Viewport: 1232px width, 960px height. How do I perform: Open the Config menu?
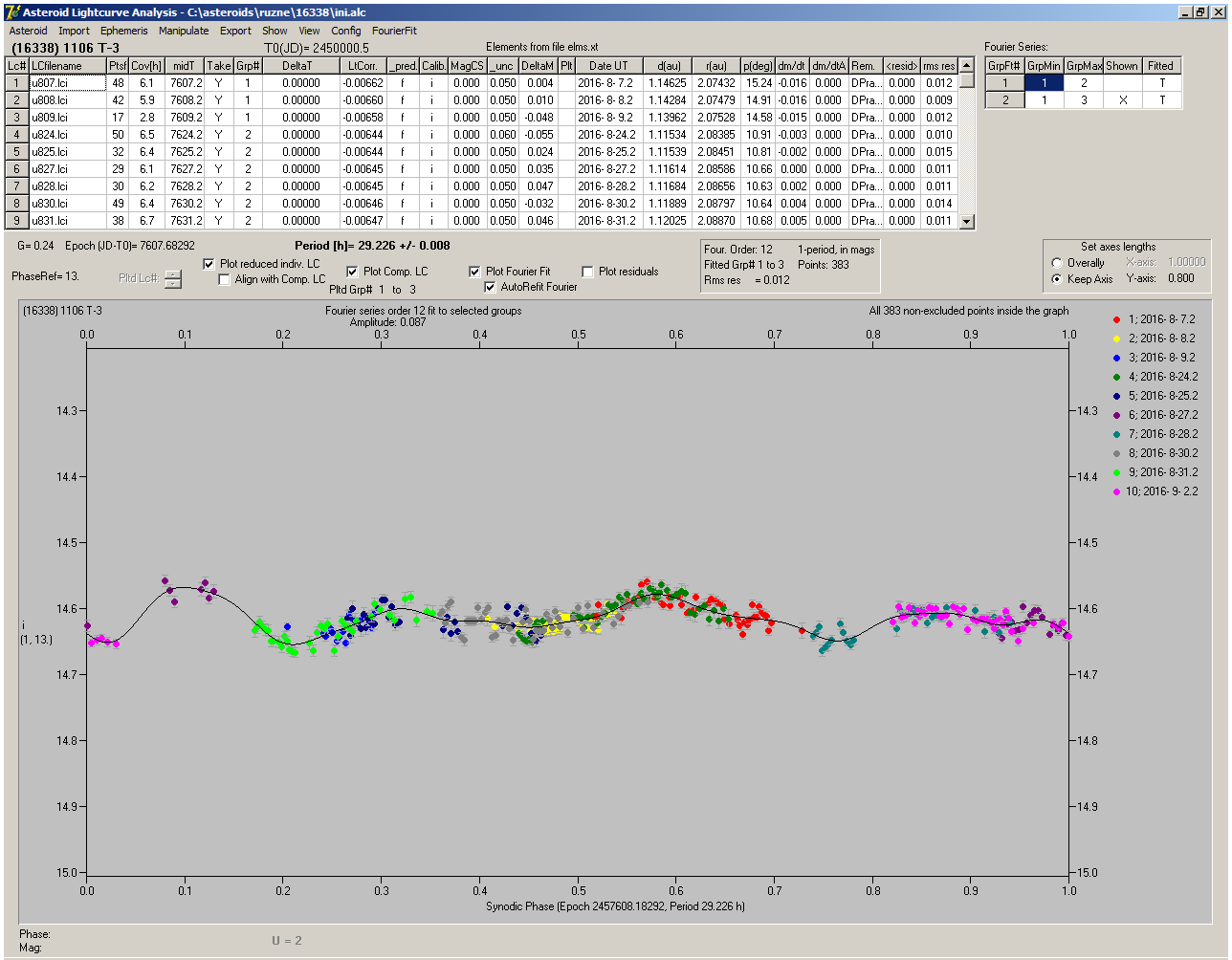(x=346, y=31)
